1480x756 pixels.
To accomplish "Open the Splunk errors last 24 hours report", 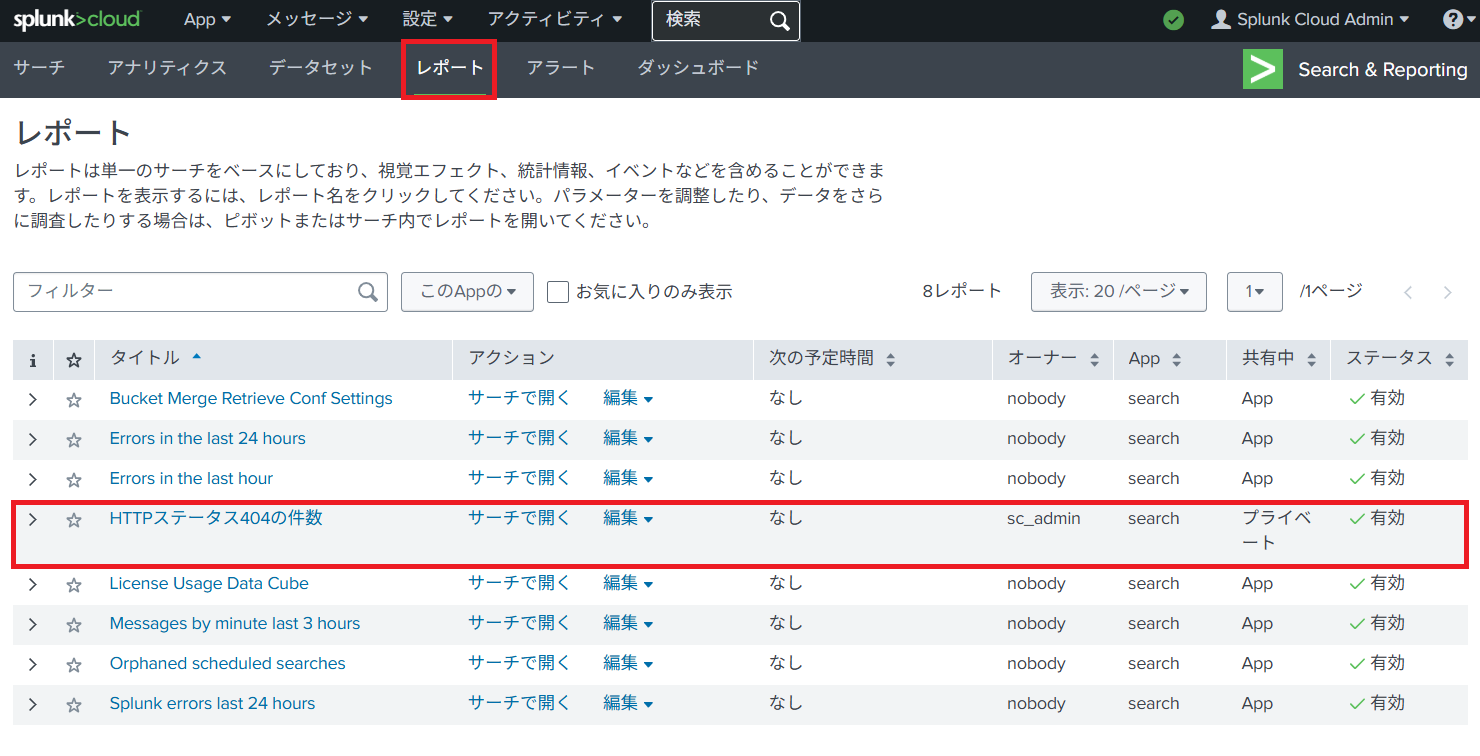I will tap(212, 704).
